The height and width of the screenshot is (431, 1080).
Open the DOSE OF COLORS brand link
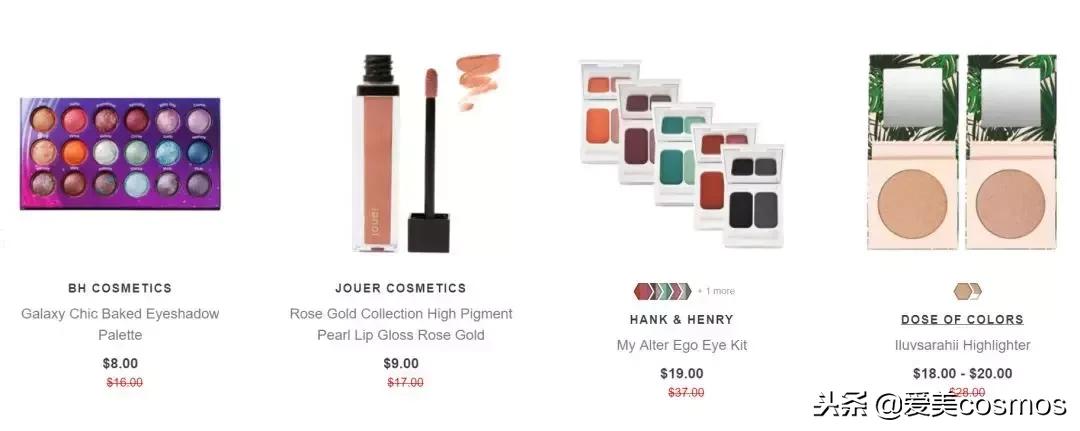pyautogui.click(x=962, y=319)
